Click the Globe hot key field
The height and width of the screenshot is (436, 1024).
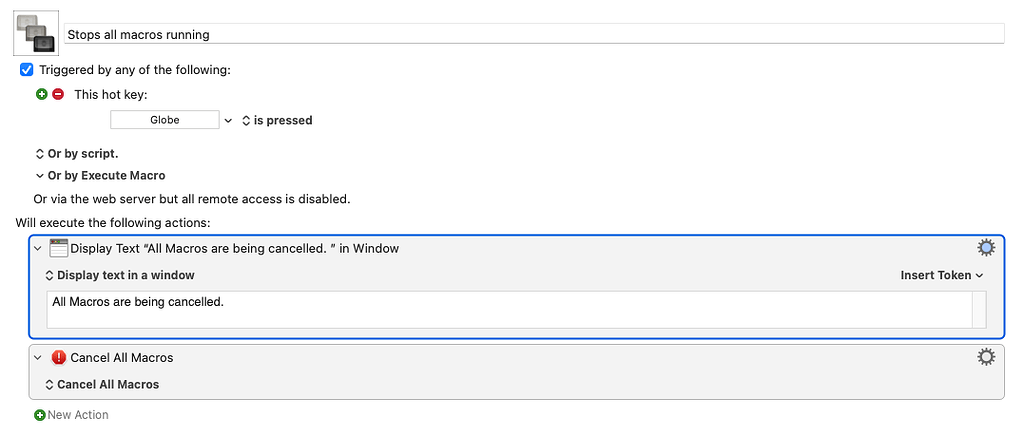(165, 120)
